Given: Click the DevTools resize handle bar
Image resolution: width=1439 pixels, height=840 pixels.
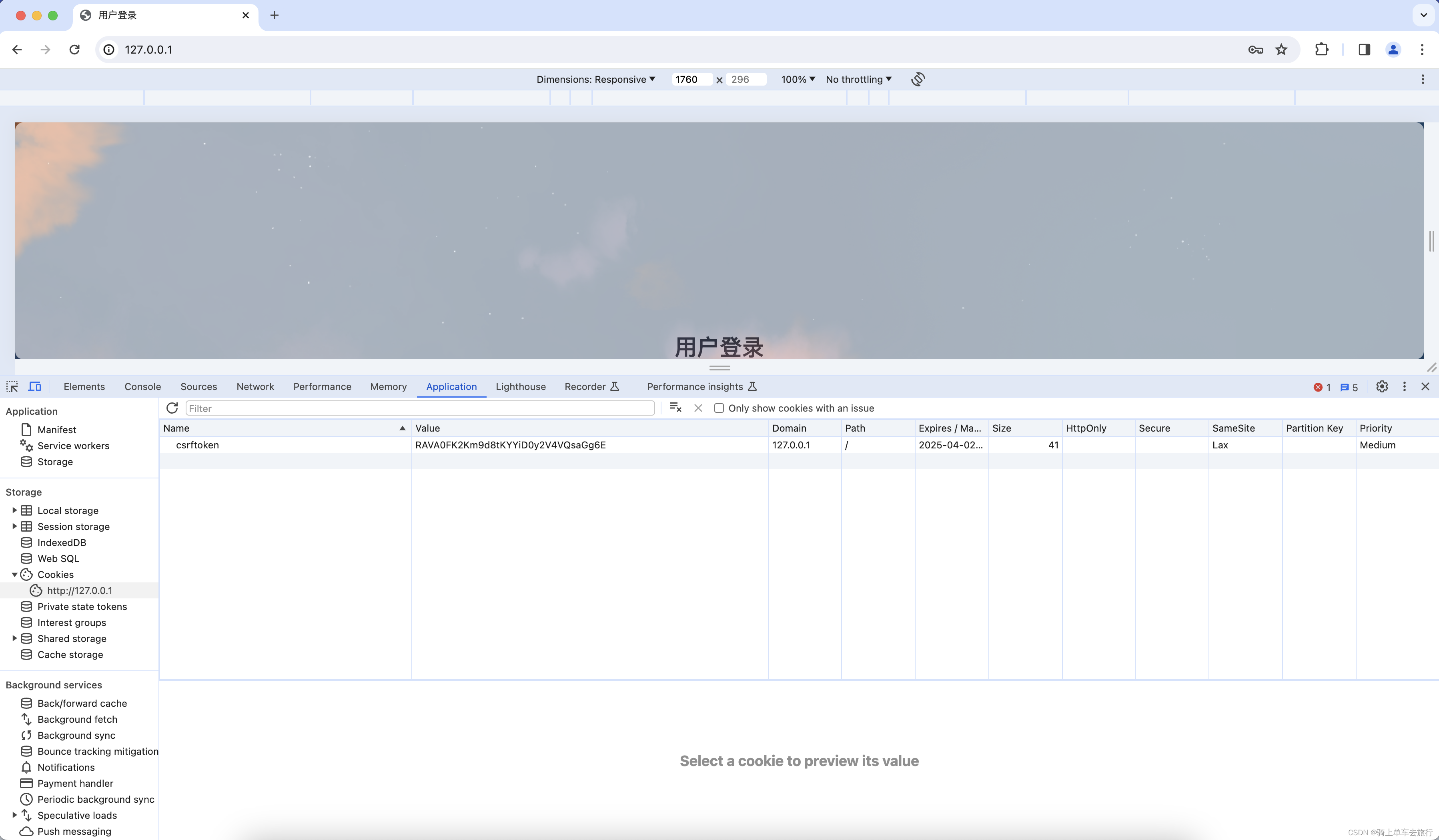Looking at the screenshot, I should [719, 368].
